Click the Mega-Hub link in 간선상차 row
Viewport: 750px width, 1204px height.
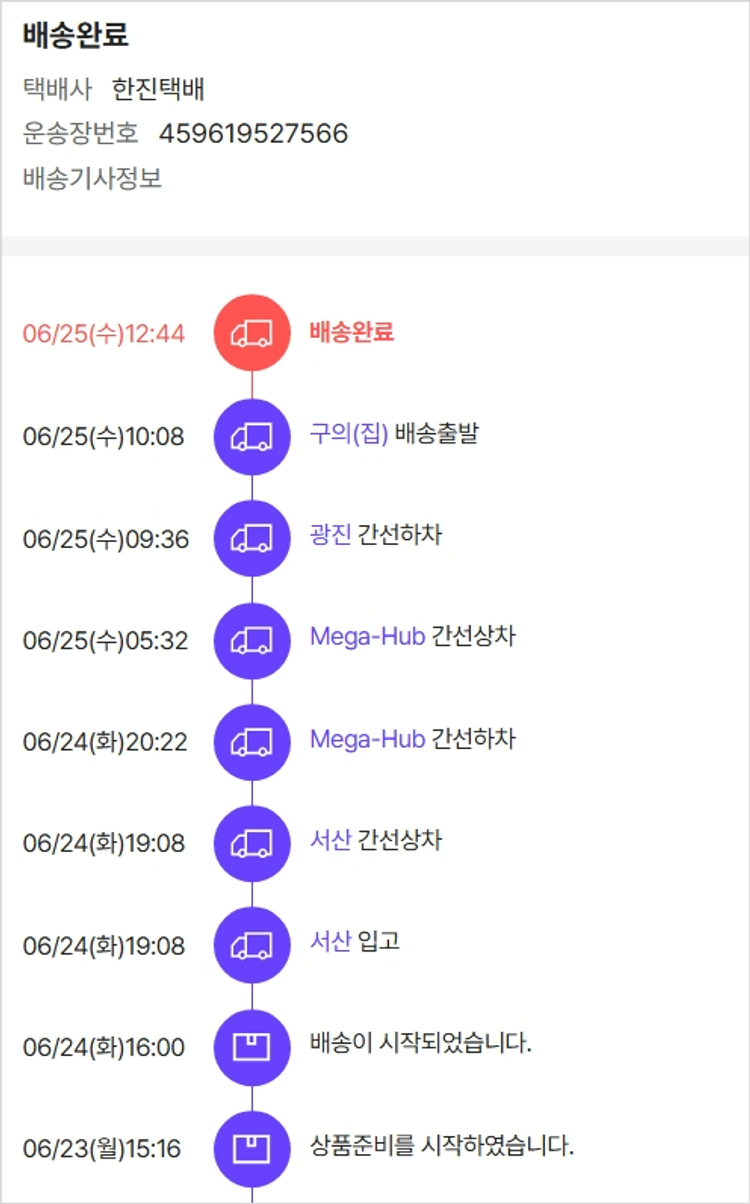coord(368,637)
